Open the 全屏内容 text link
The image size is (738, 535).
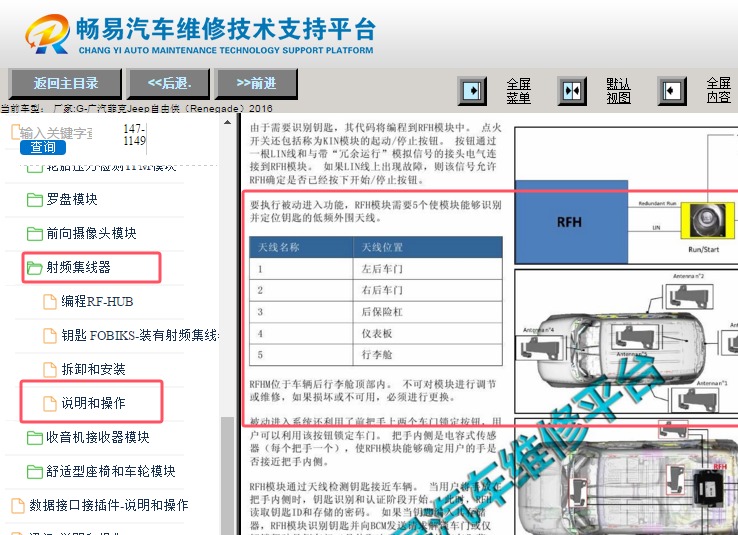point(718,91)
